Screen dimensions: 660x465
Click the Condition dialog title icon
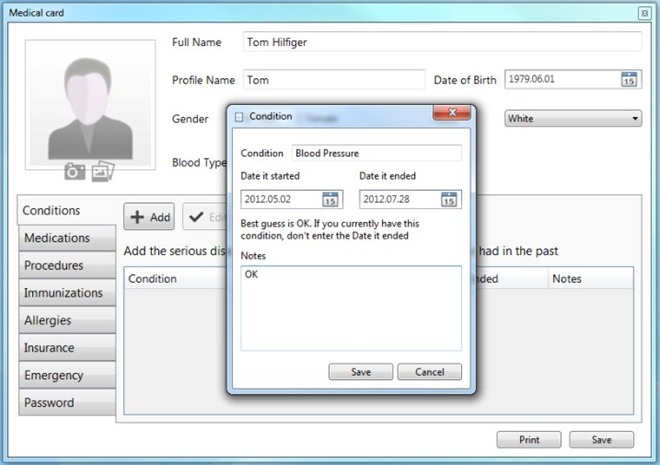pyautogui.click(x=239, y=117)
